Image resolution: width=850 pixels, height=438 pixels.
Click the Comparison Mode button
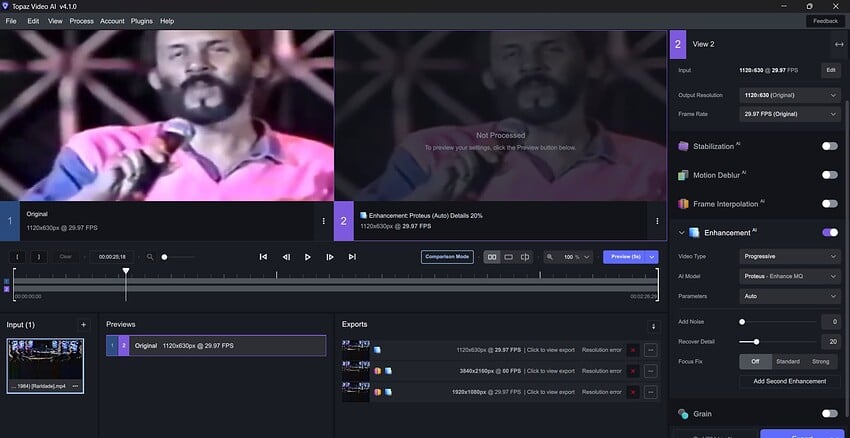(447, 257)
